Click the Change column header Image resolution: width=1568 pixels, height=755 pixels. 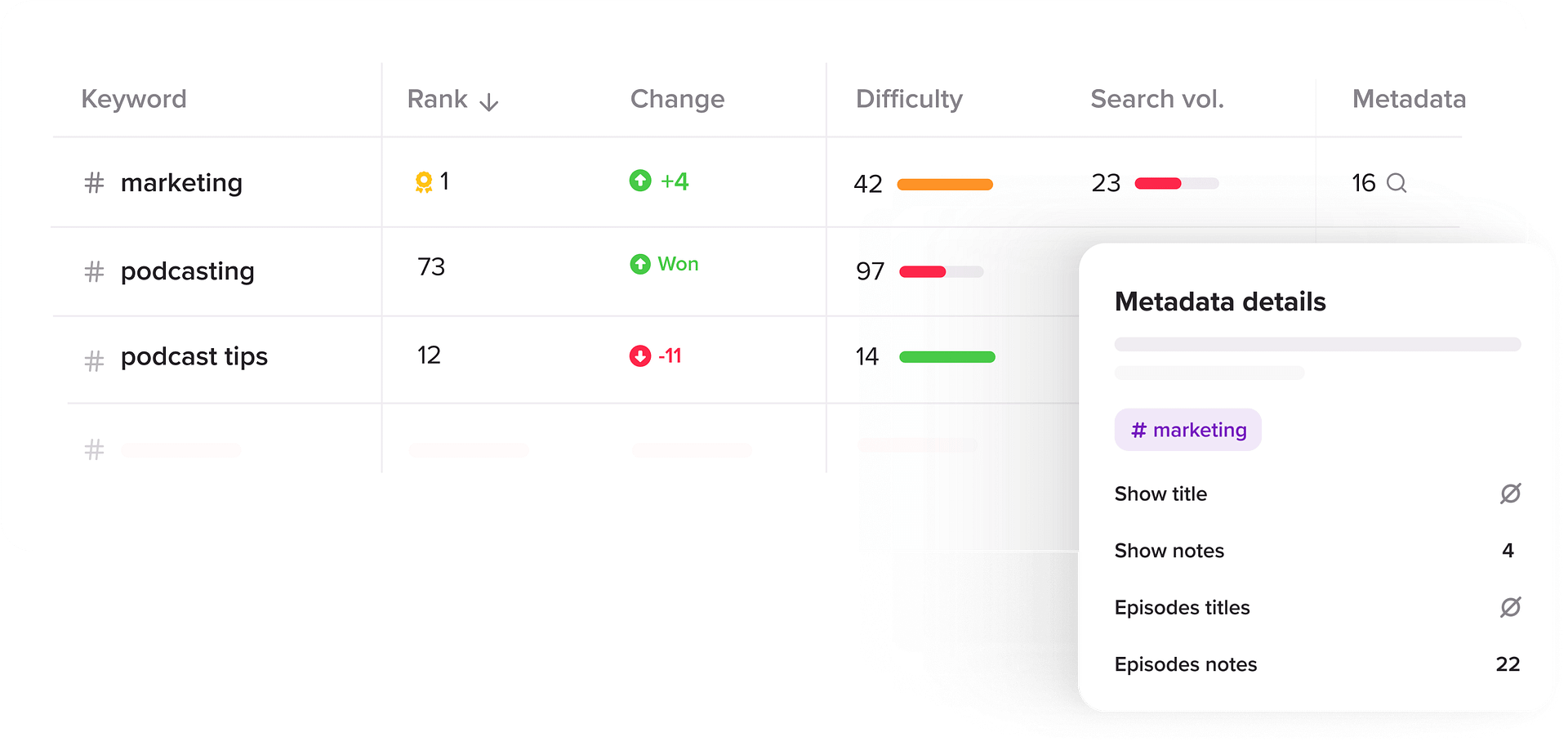click(677, 99)
